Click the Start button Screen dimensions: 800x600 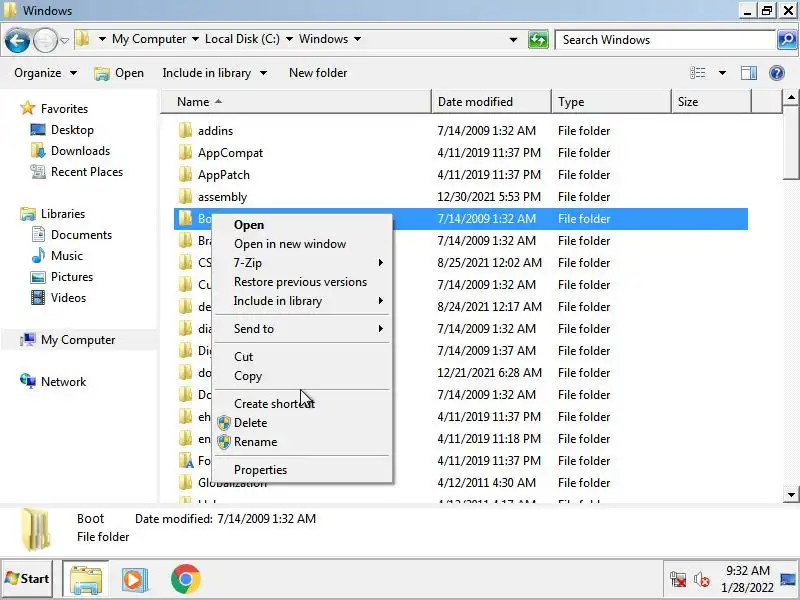[27, 579]
